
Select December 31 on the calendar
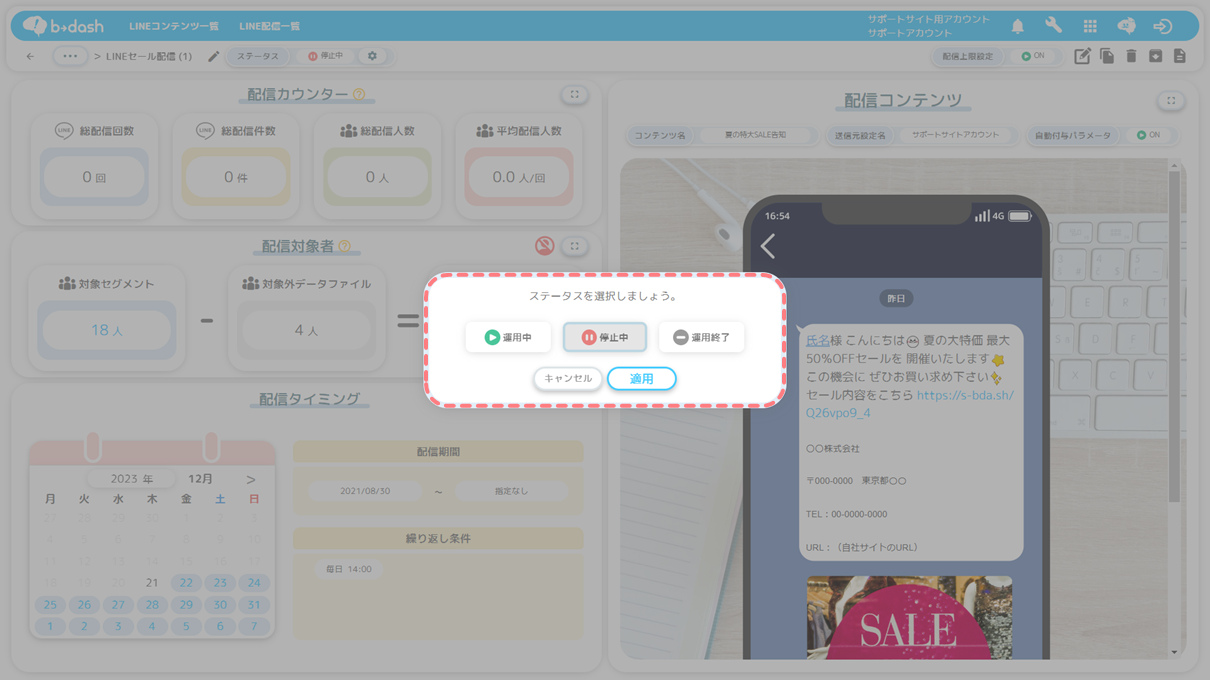[254, 605]
